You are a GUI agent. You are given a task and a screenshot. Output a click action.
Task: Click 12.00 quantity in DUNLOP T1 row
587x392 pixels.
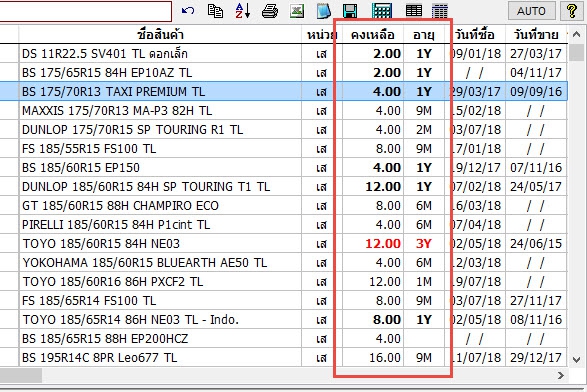383,186
